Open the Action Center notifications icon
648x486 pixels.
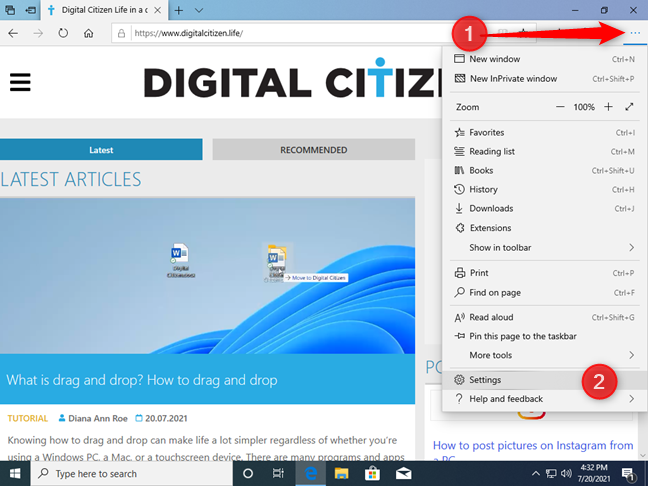coord(628,474)
